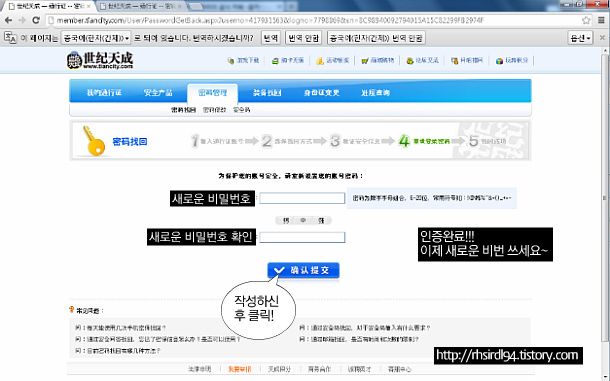
Task: Click the golden key 密码找回 icon
Action: 94,141
